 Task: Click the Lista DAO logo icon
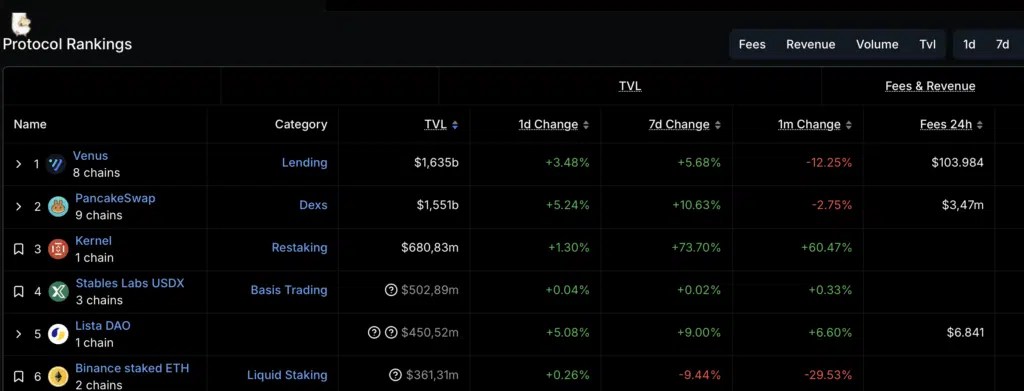coord(58,334)
